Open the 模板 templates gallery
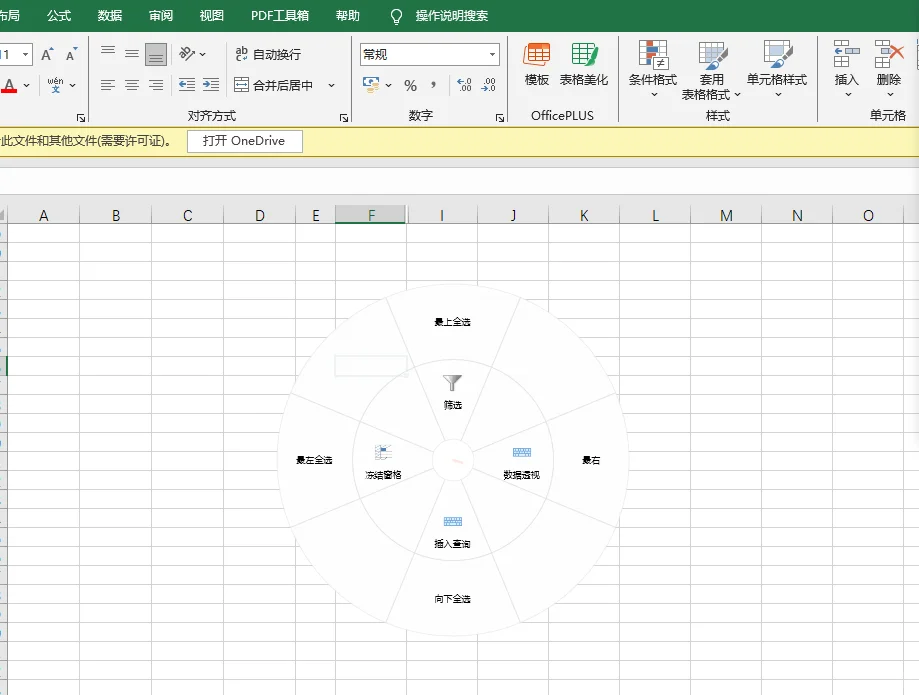Image resolution: width=919 pixels, height=695 pixels. tap(536, 64)
